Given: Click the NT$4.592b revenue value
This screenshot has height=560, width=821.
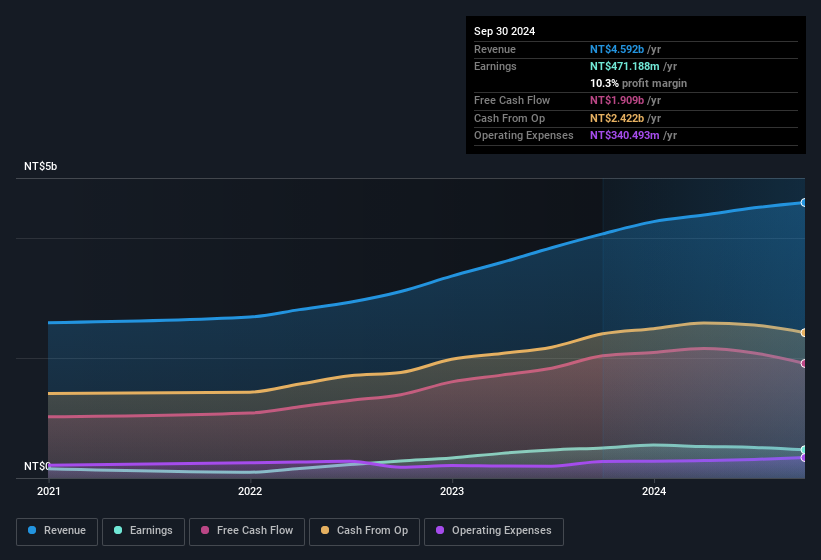Looking at the screenshot, I should 617,49.
